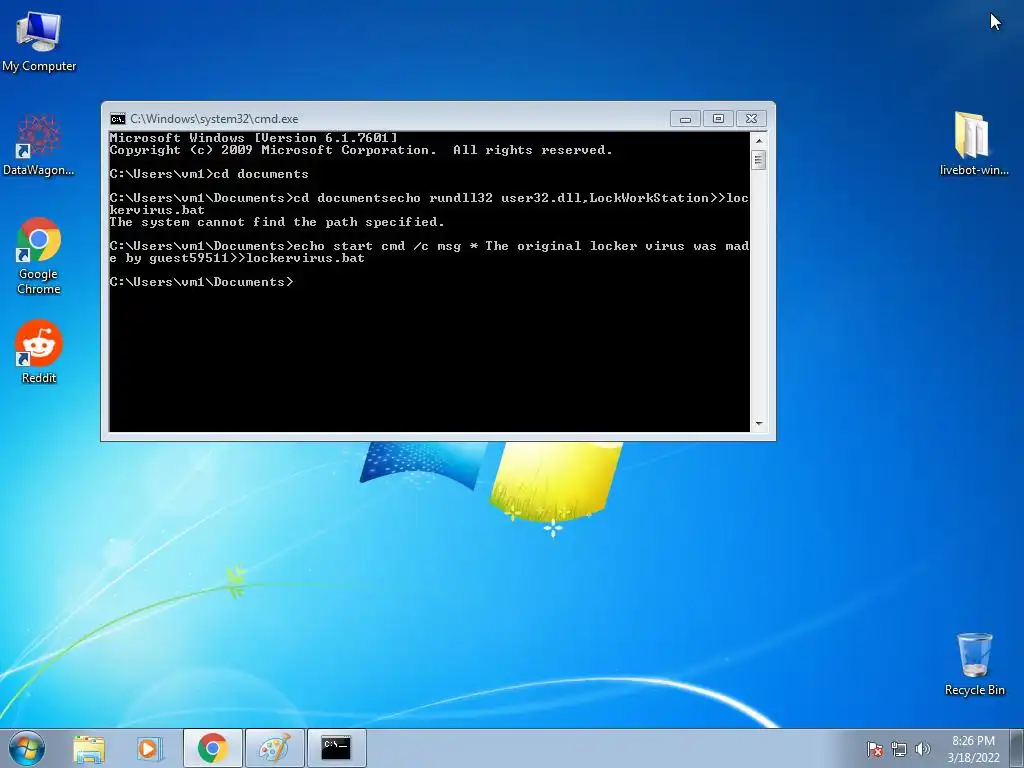Viewport: 1024px width, 768px height.
Task: Click the Show desktop button at taskbar end
Action: click(1017, 748)
